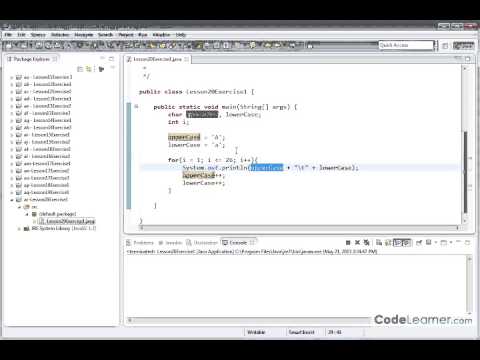The height and width of the screenshot is (360, 480).
Task: Switch to the Problems tab
Action: pos(140,243)
